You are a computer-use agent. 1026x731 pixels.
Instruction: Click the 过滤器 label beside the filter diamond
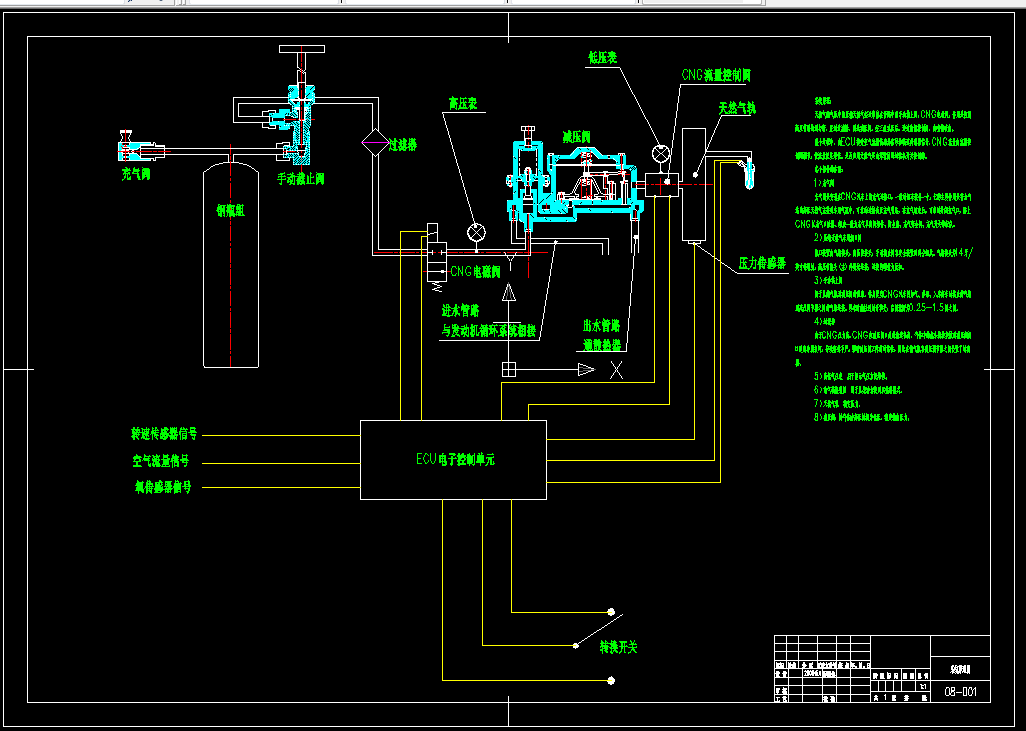click(x=404, y=147)
